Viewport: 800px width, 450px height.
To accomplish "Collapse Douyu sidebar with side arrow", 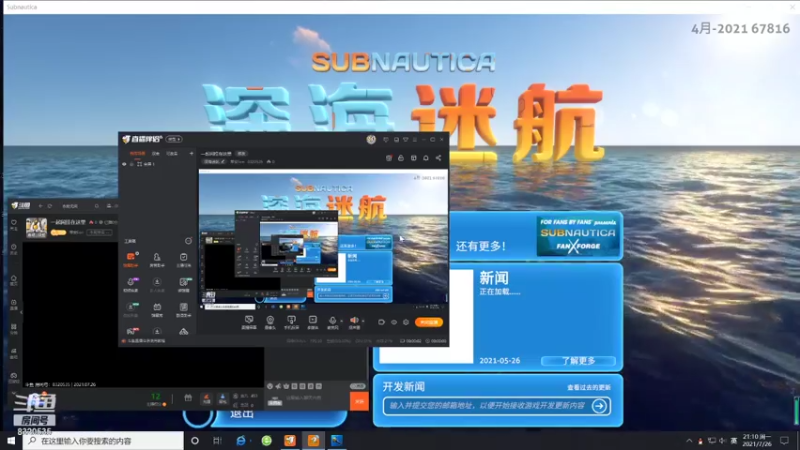I will (x=21, y=312).
